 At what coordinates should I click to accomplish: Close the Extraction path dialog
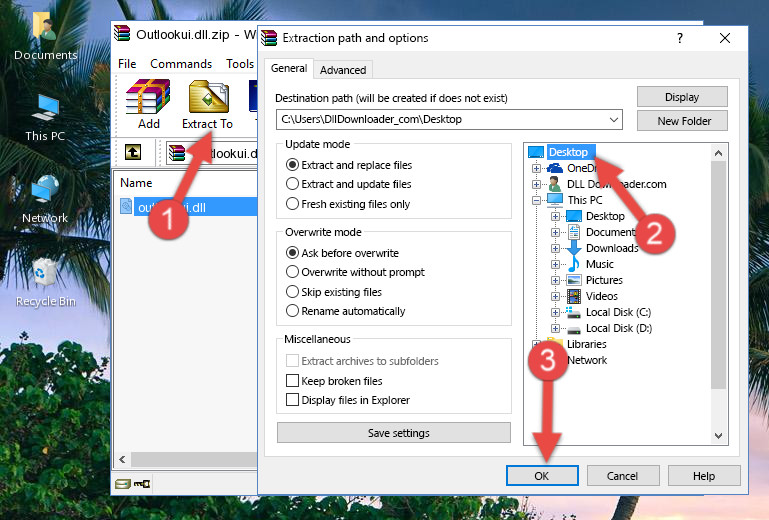tap(725, 38)
